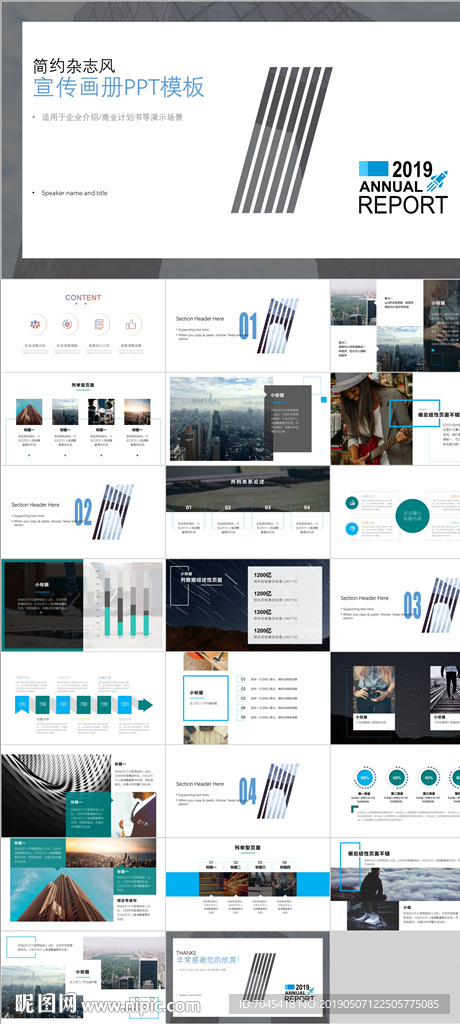Click the large 01 section number

pyautogui.click(x=248, y=325)
